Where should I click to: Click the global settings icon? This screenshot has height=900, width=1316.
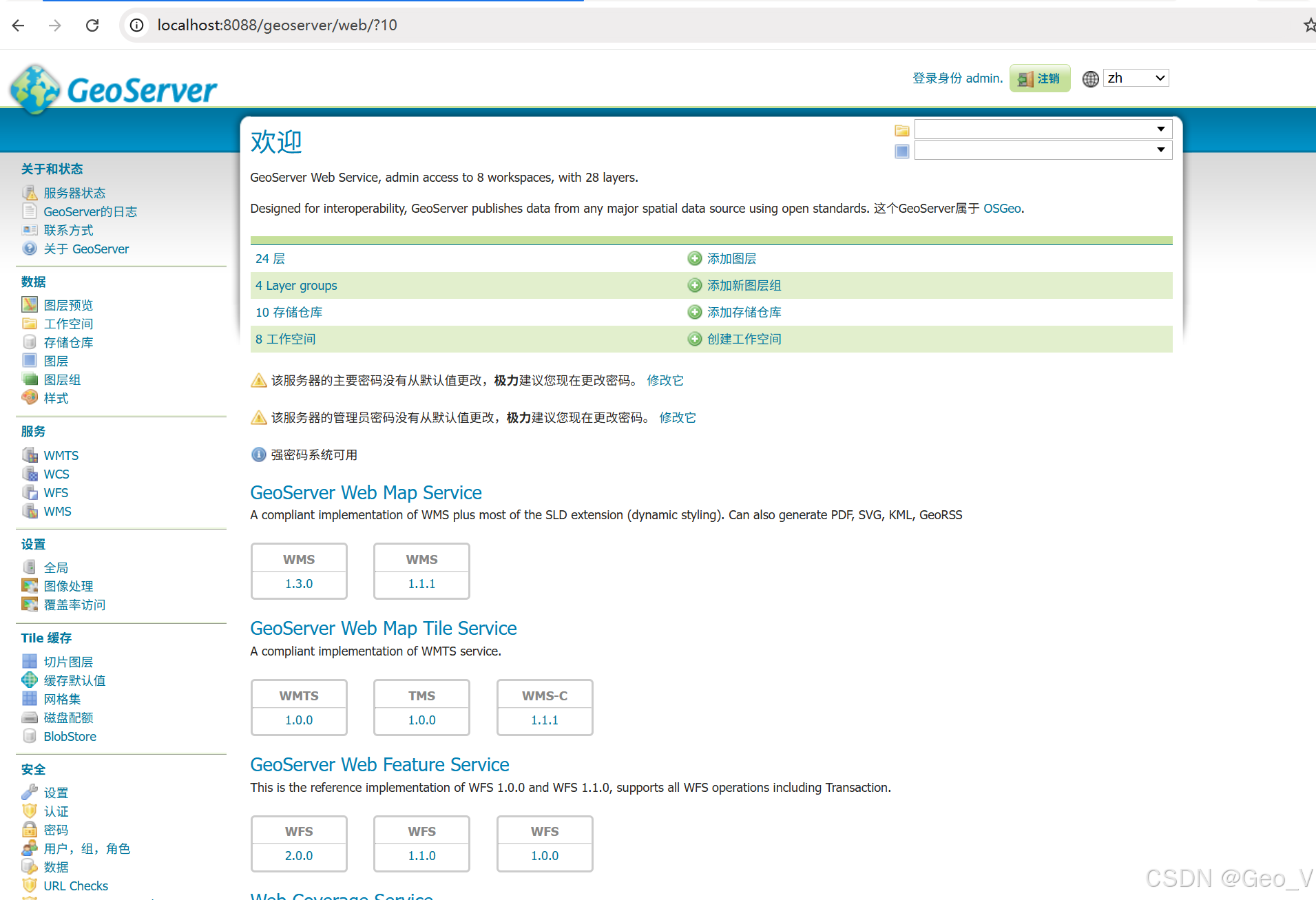(30, 567)
